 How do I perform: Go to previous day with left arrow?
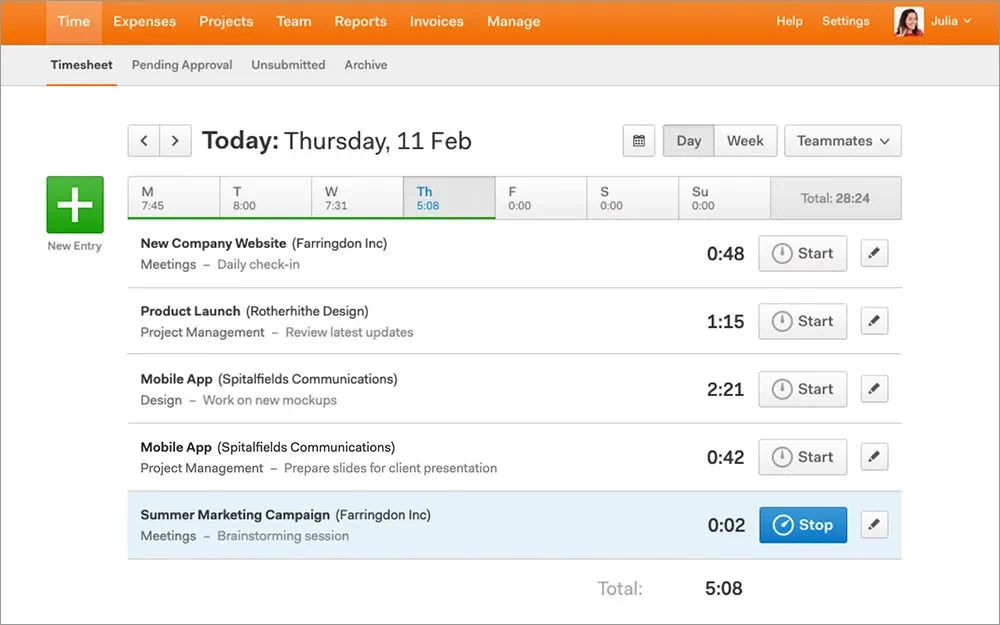(144, 141)
